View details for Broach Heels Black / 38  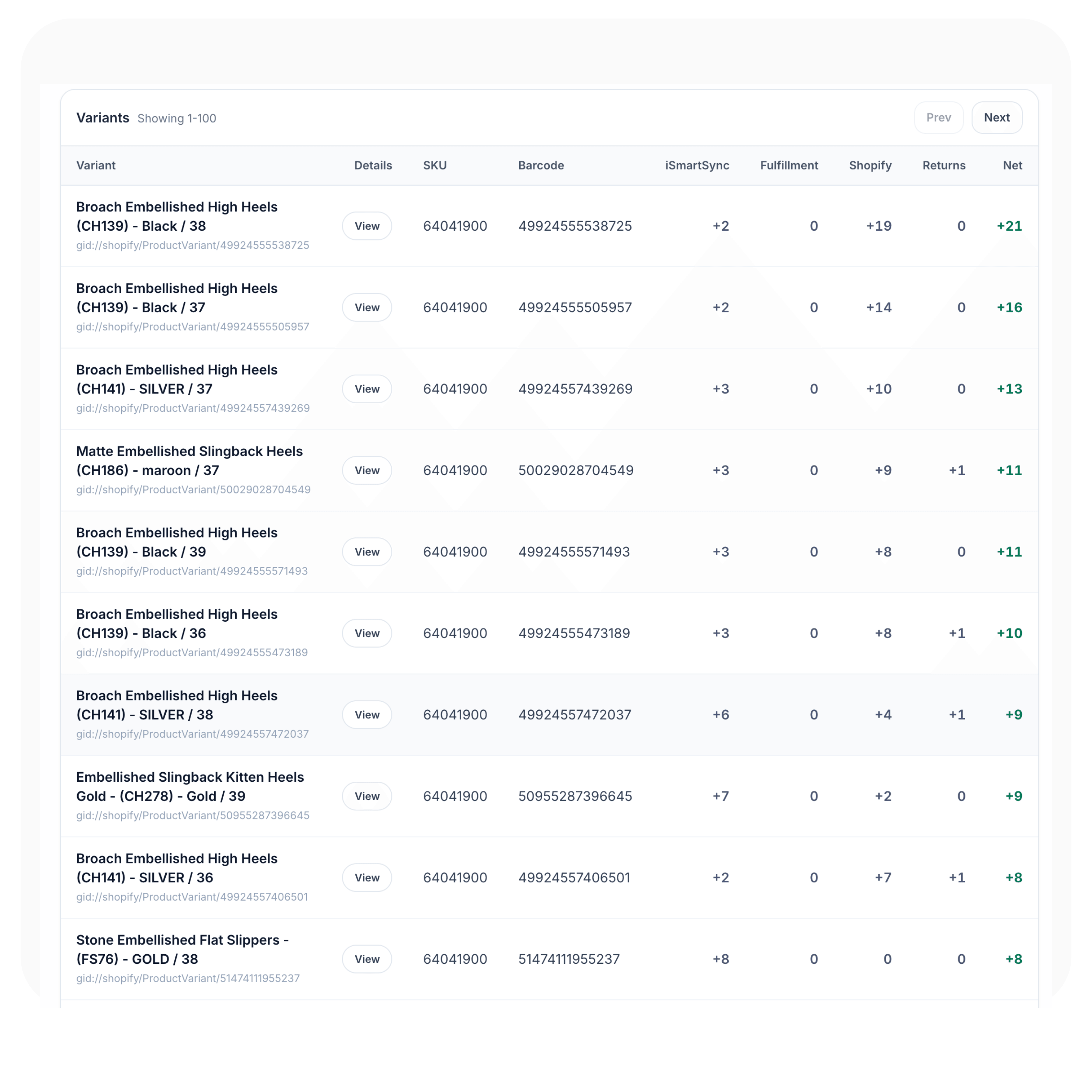(x=367, y=226)
